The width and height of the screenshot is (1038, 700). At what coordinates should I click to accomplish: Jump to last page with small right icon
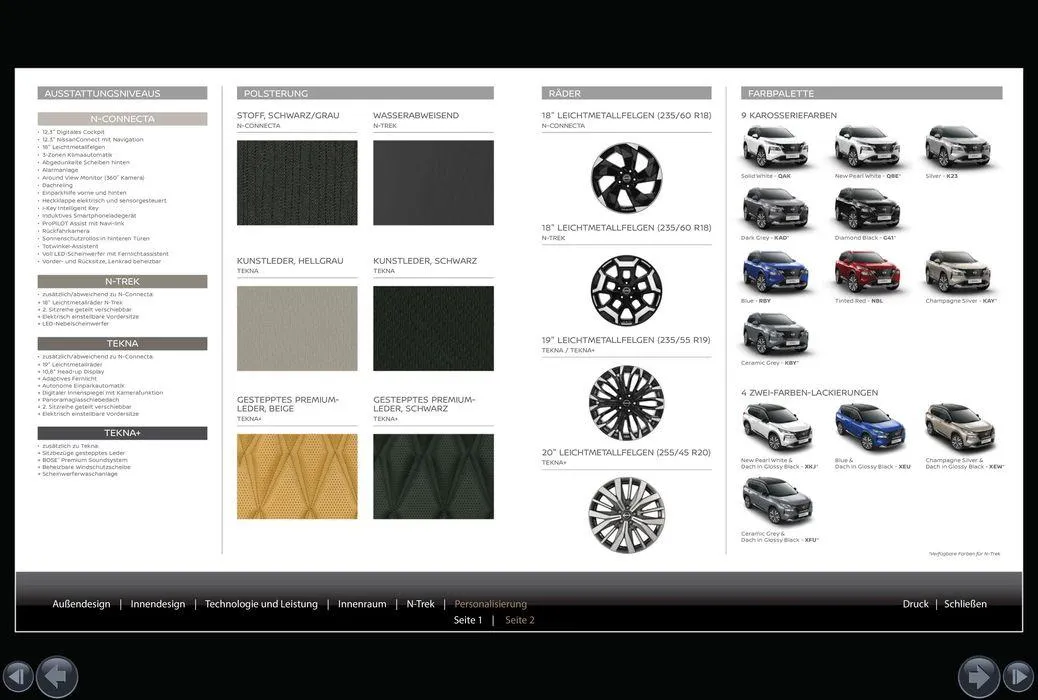point(1018,677)
